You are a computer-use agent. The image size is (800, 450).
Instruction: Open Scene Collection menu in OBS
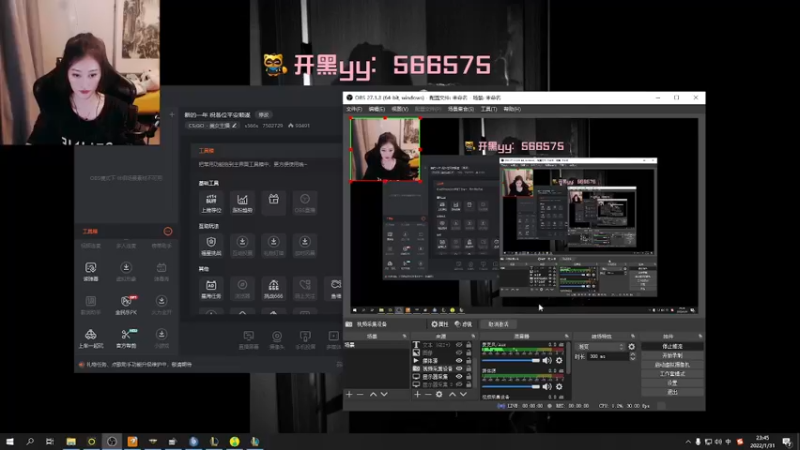(x=461, y=109)
